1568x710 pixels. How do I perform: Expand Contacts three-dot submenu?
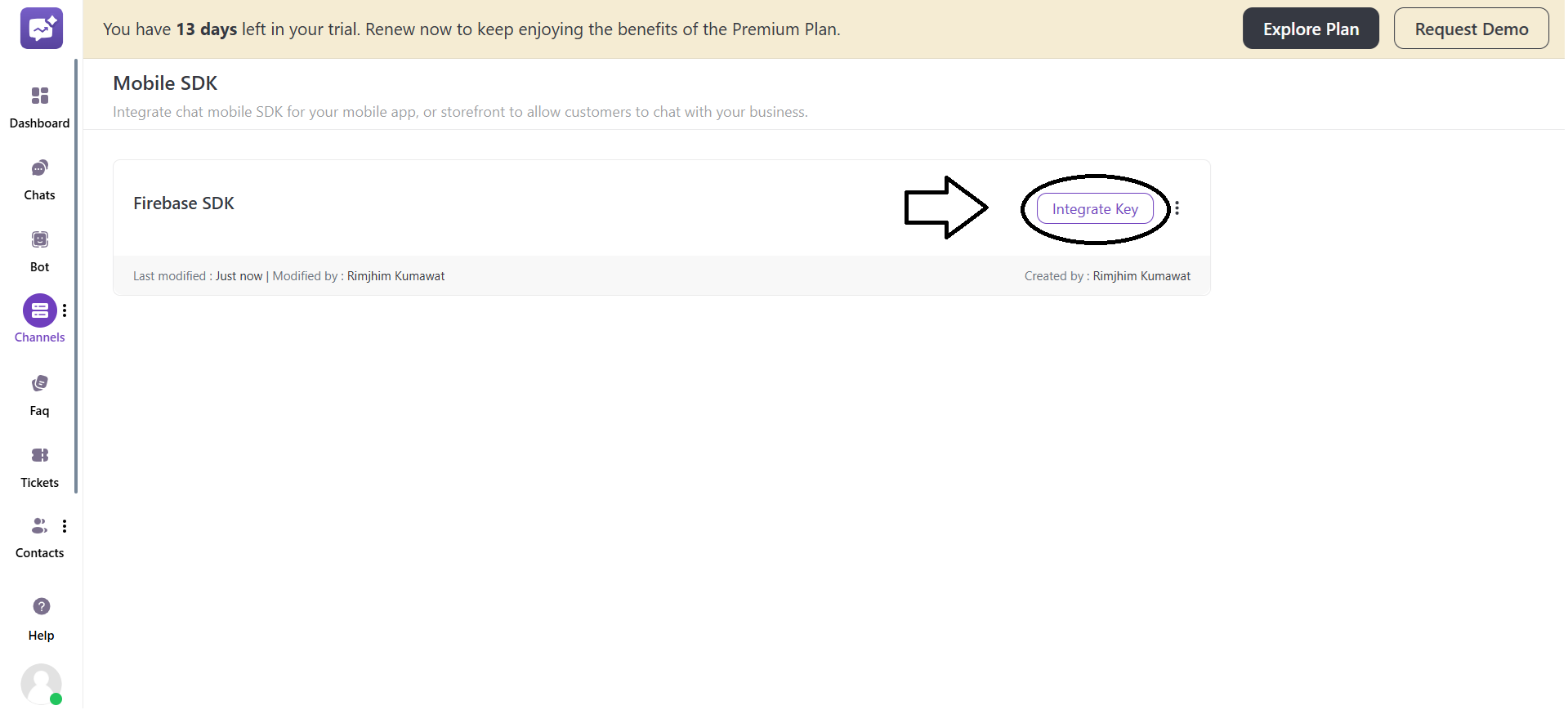pos(65,526)
